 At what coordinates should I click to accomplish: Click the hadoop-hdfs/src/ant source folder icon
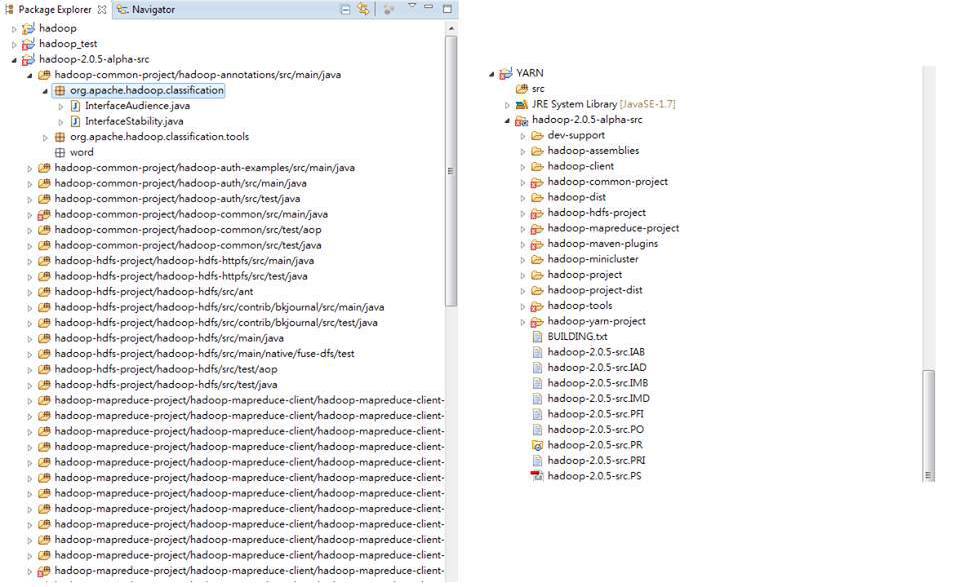[x=43, y=292]
